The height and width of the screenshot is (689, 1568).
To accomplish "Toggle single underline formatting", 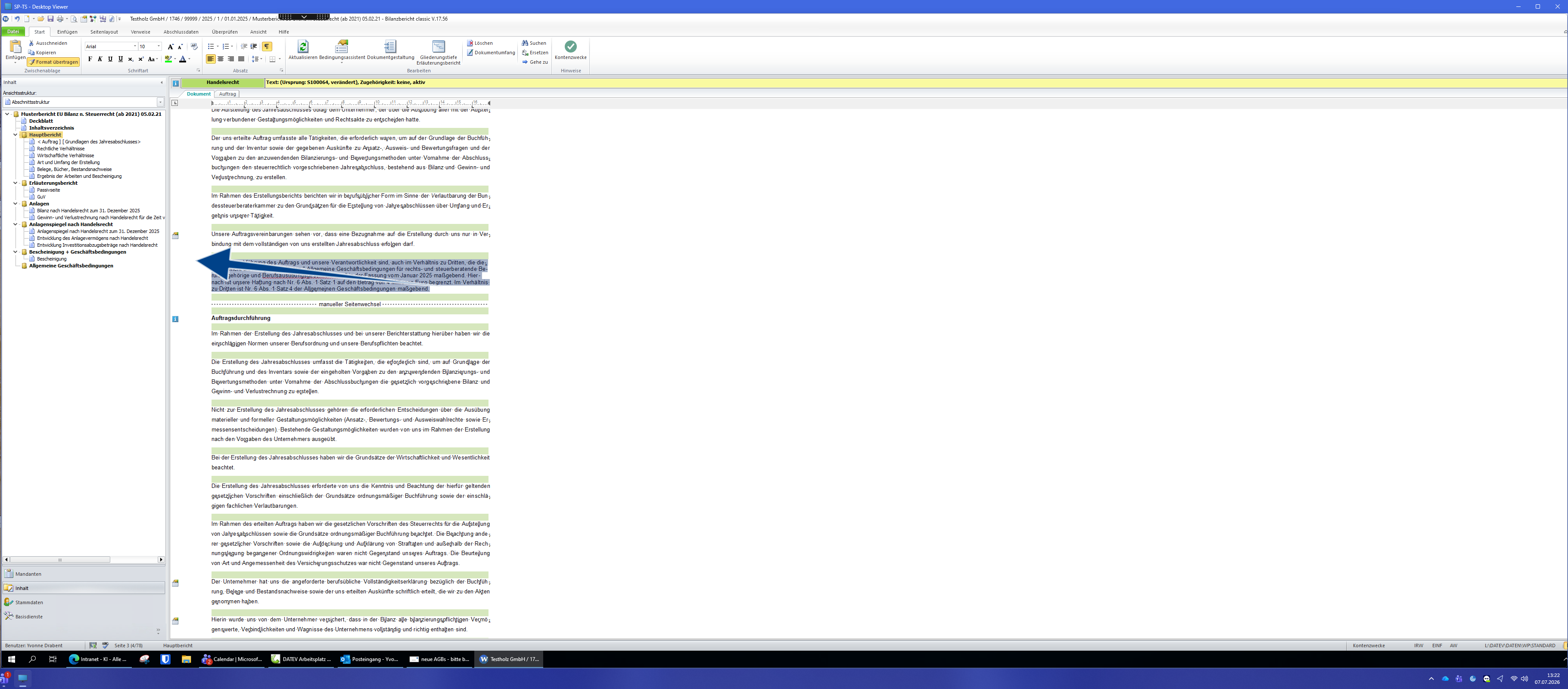I will tap(110, 59).
